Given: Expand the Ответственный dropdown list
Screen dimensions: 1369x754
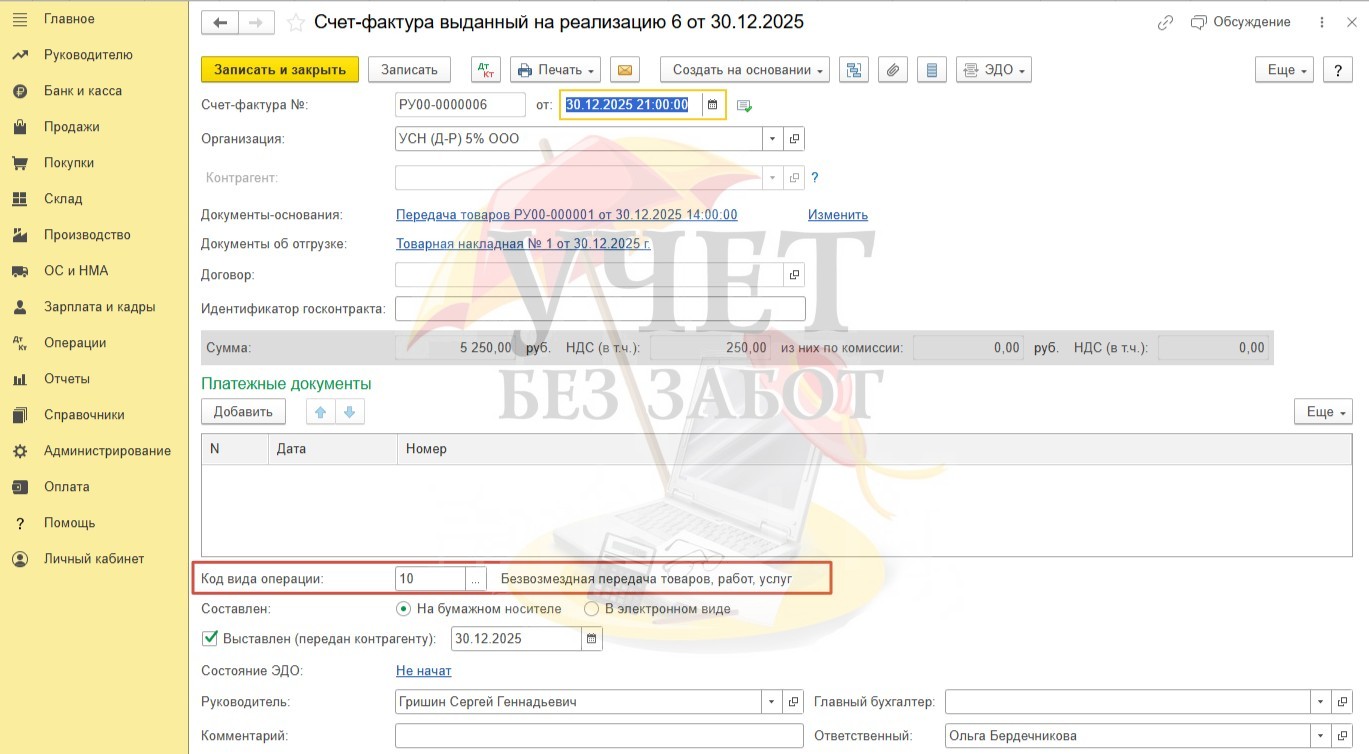Looking at the screenshot, I should pyautogui.click(x=1322, y=736).
